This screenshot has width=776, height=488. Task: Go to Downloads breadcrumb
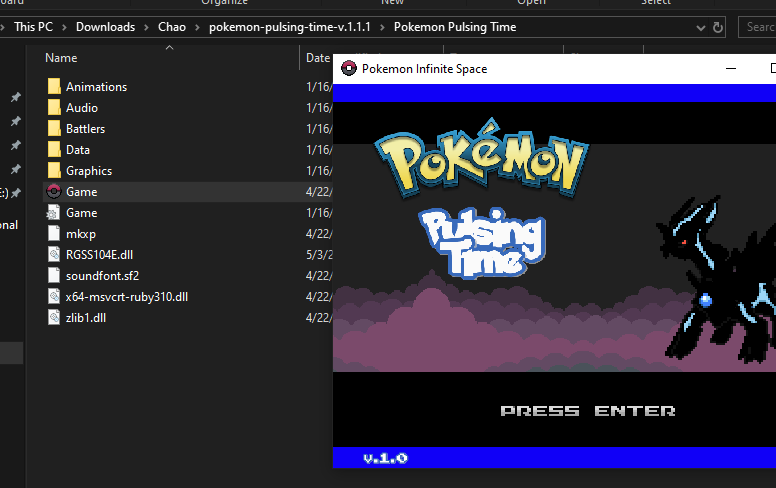click(105, 27)
